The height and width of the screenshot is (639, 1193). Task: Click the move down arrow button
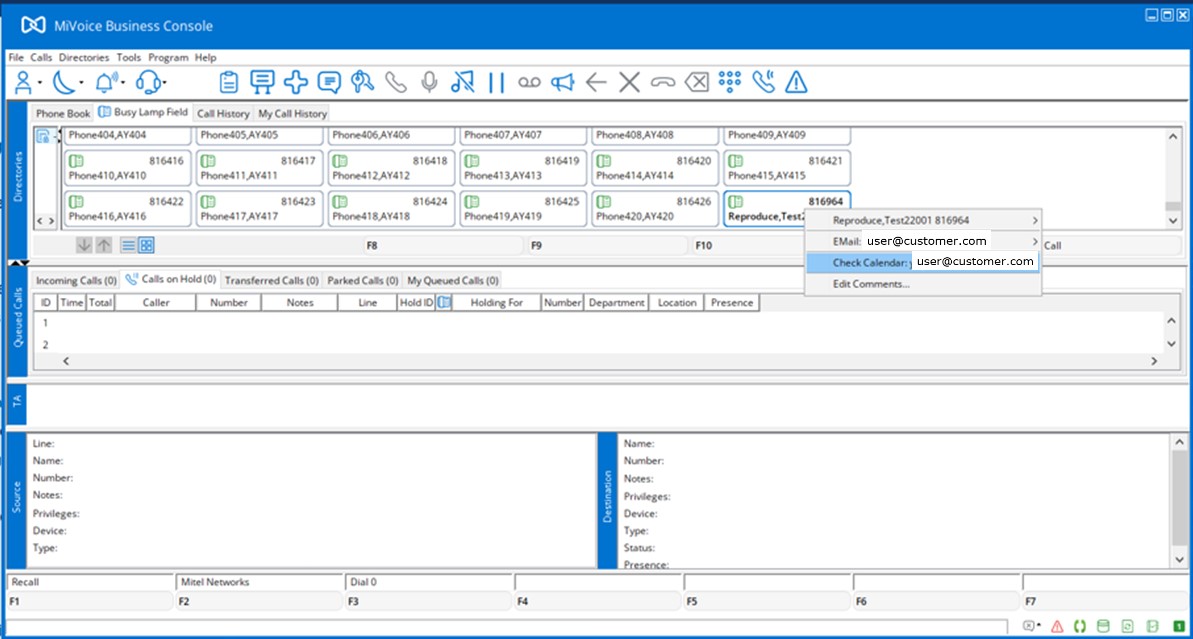(x=84, y=245)
